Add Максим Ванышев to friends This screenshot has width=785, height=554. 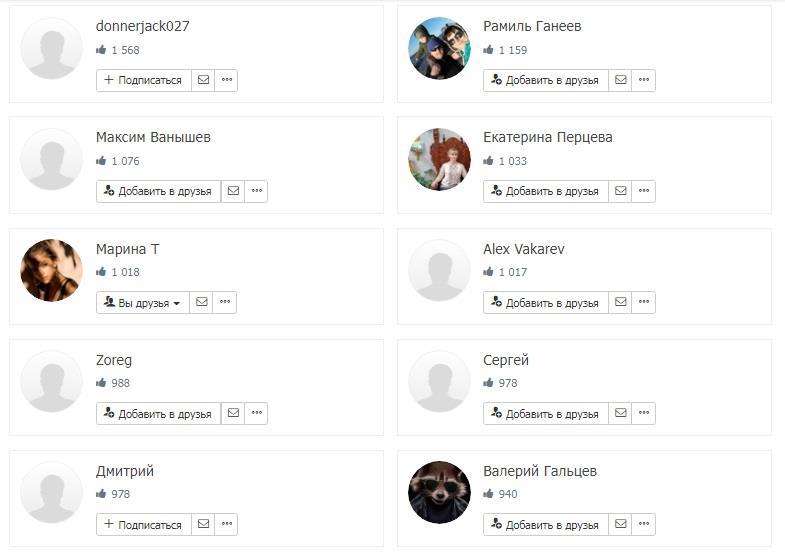(159, 191)
